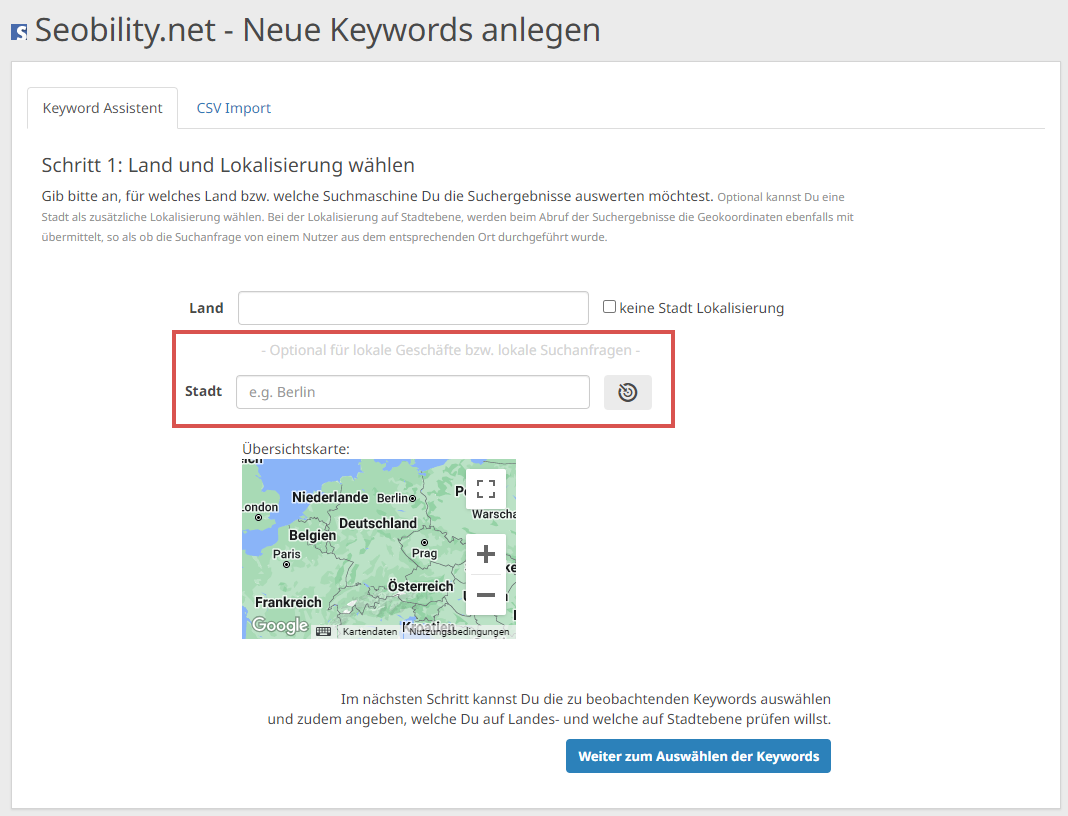Click page title Seobility.net - Neue Keywords anlegen
The width and height of the screenshot is (1068, 816).
317,30
